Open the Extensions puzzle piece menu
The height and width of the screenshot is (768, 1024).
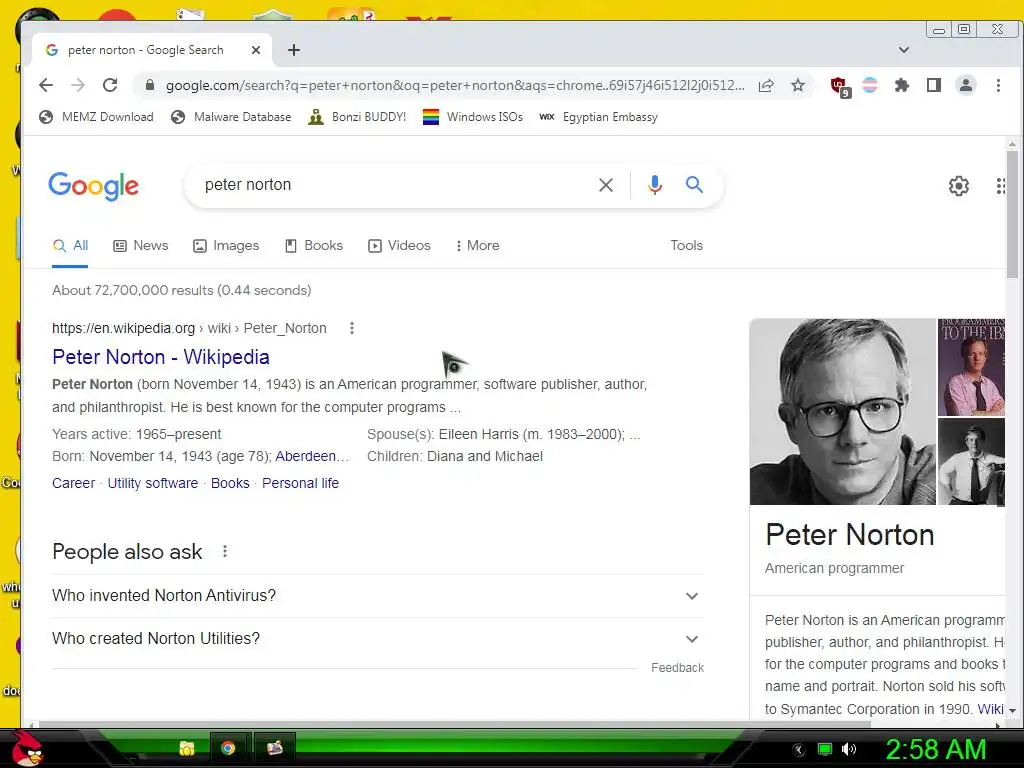pyautogui.click(x=902, y=85)
